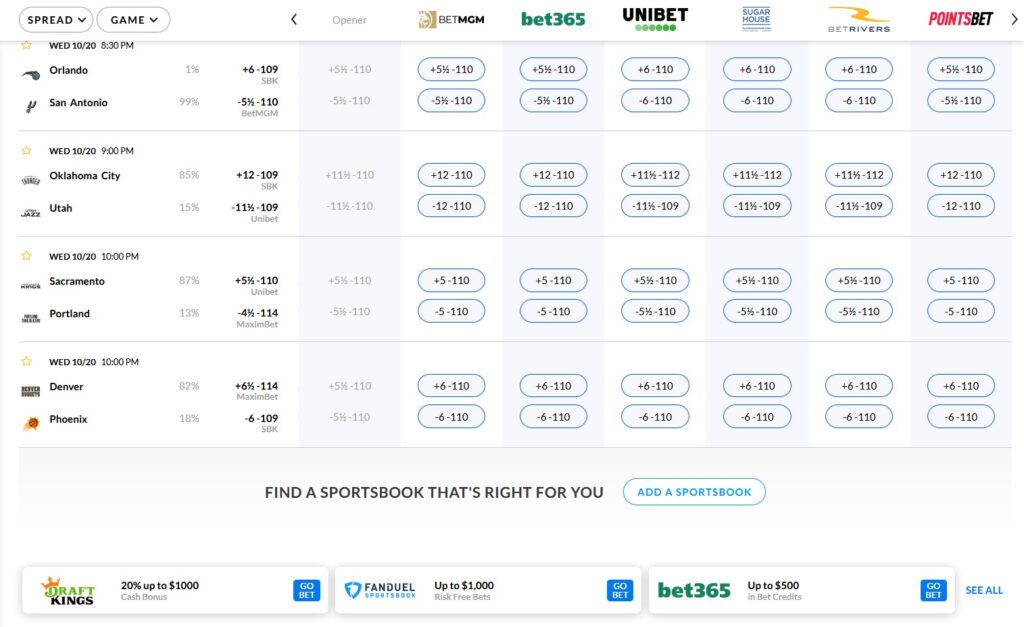This screenshot has height=627, width=1024.
Task: Click the BetMGM logo column header
Action: point(452,20)
